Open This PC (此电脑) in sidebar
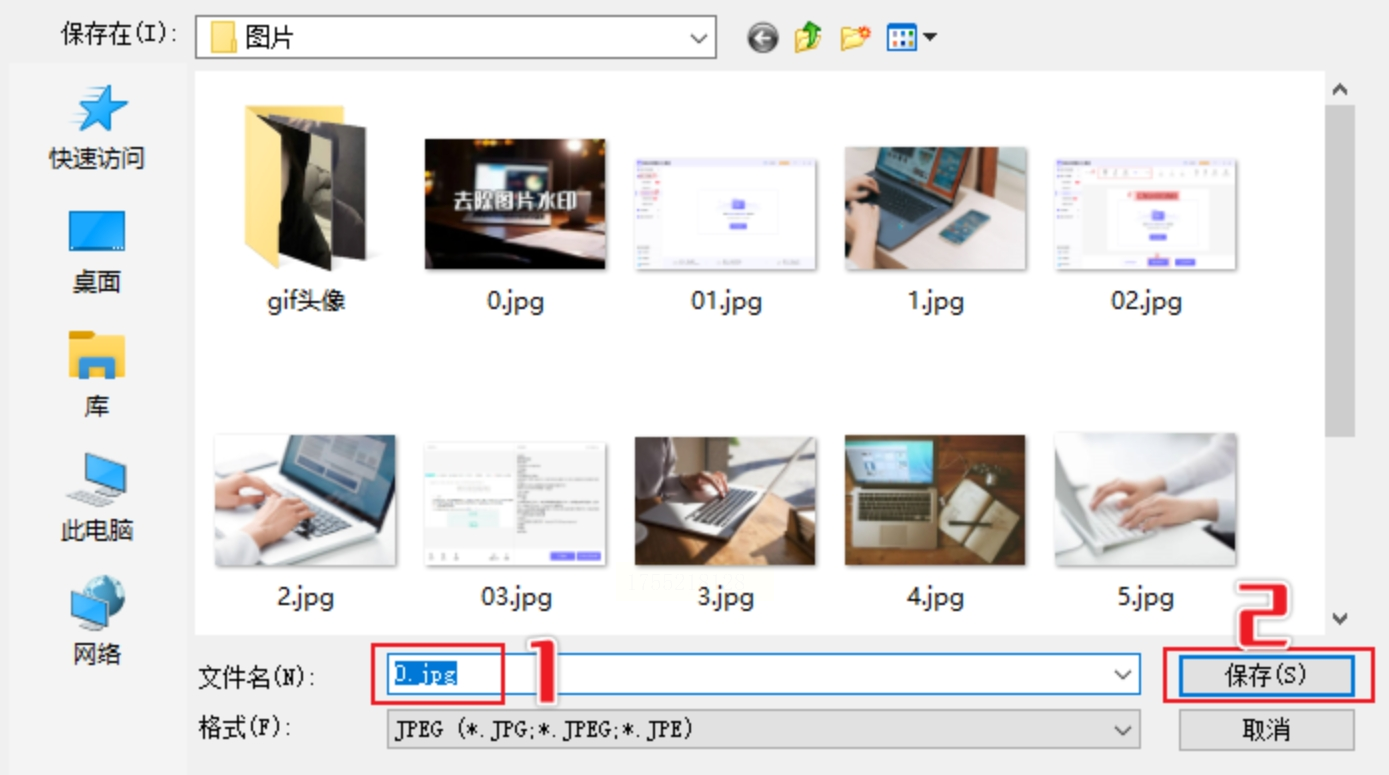Viewport: 1389px width, 775px height. coord(97,498)
